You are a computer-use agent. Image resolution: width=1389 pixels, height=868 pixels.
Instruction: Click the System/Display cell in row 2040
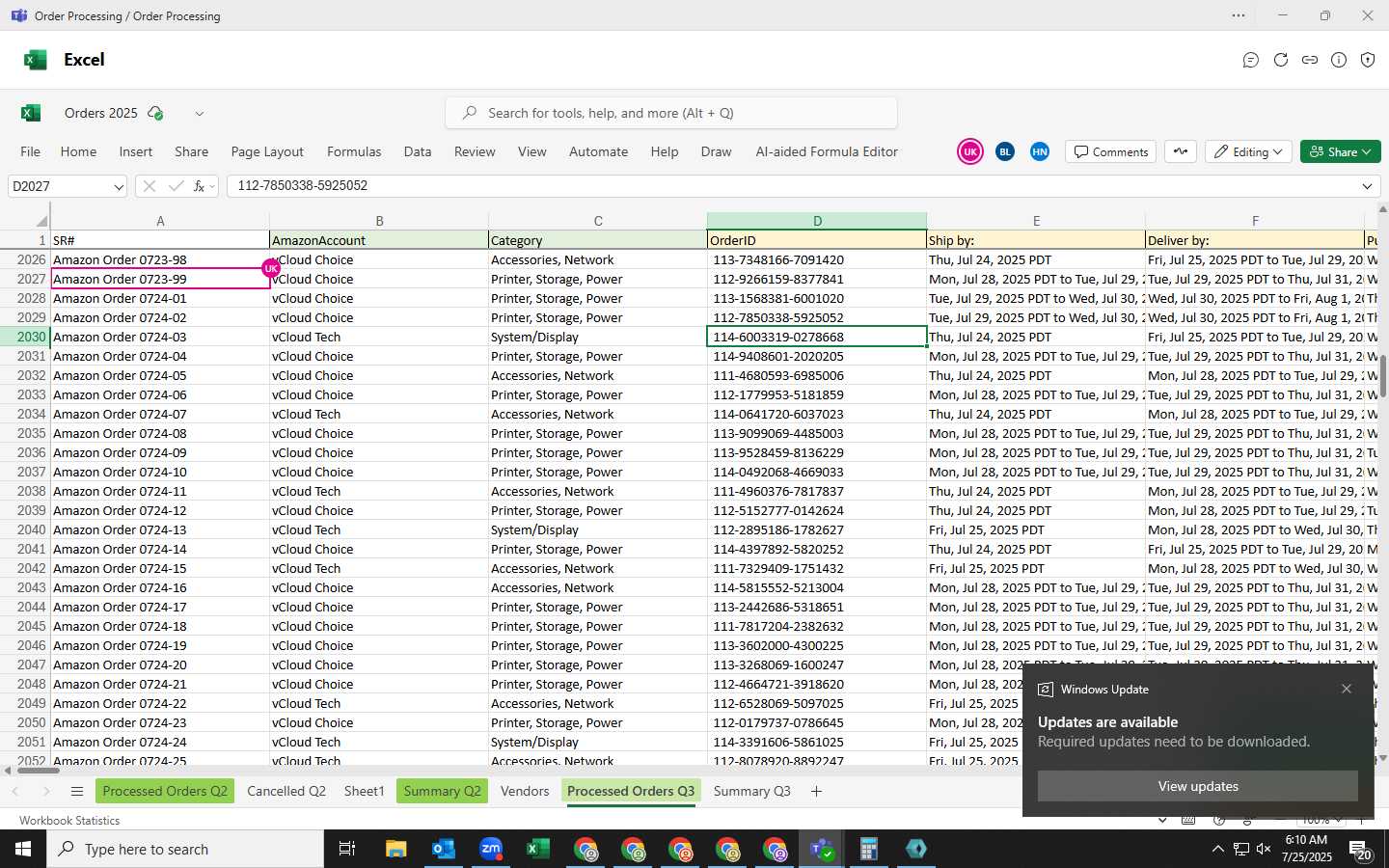[598, 529]
